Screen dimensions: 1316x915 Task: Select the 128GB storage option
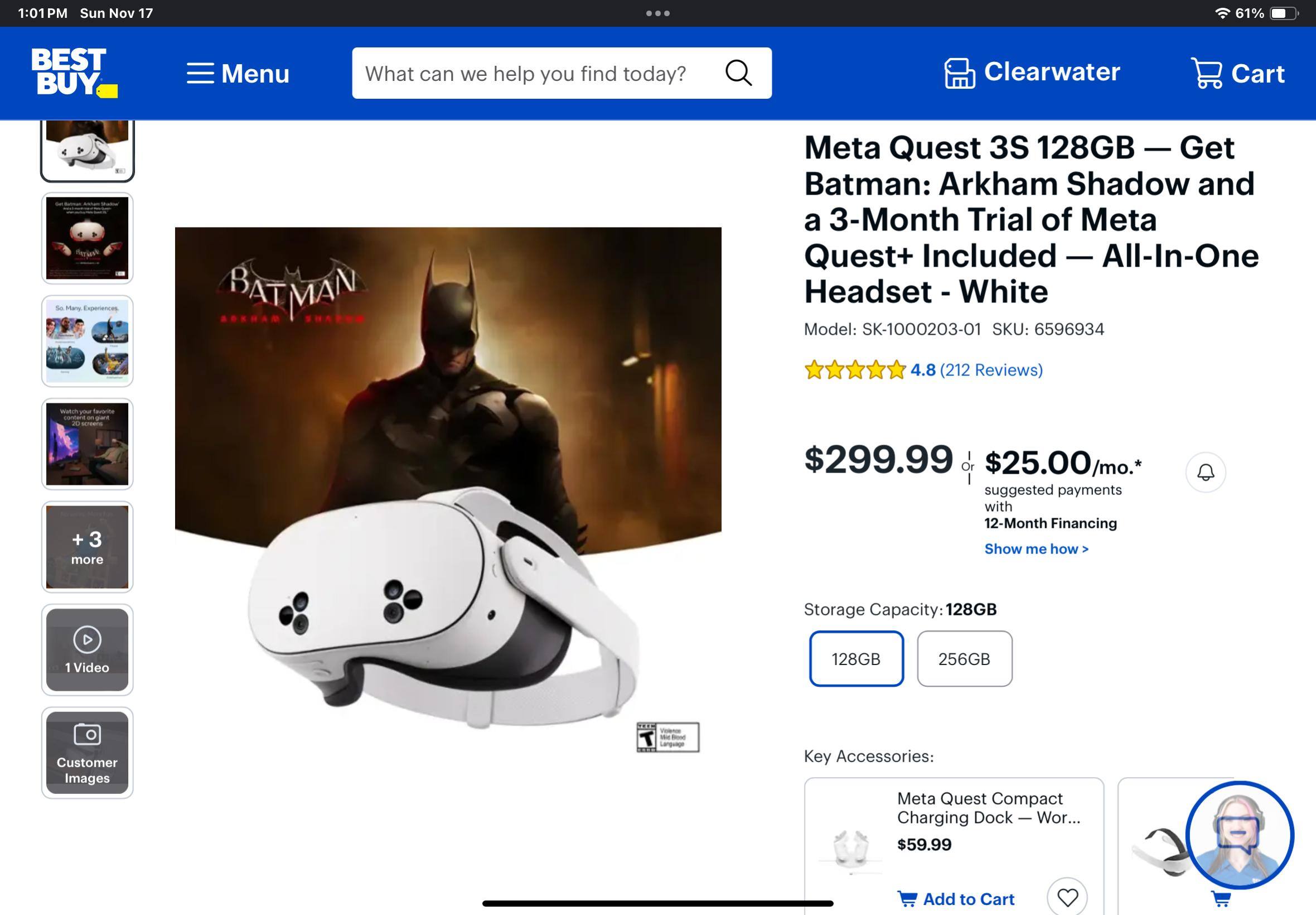[856, 659]
